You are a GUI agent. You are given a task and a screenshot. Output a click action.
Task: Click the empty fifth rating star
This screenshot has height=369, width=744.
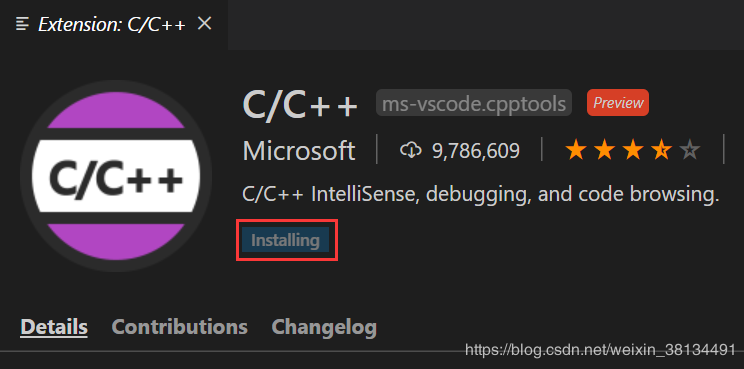(689, 151)
